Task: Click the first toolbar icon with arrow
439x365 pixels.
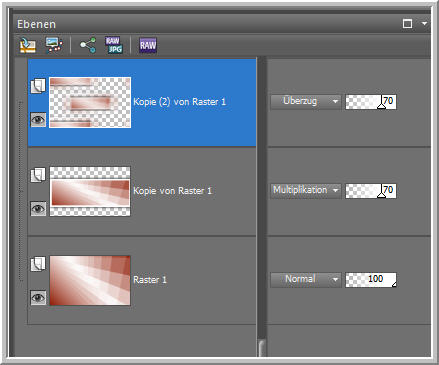Action: 28,45
